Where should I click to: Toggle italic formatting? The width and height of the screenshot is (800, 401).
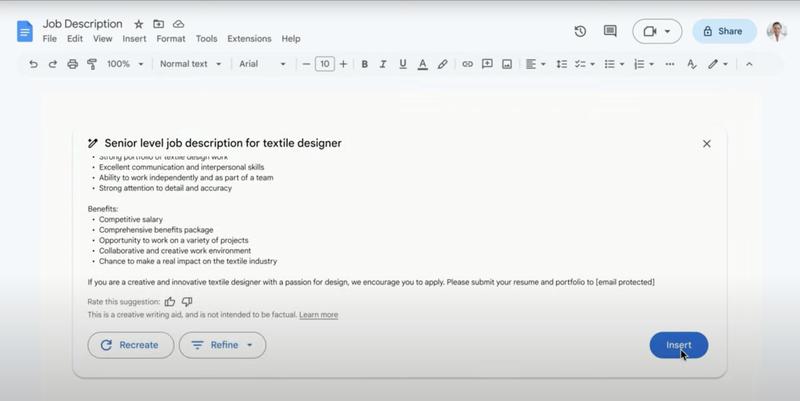coord(384,64)
